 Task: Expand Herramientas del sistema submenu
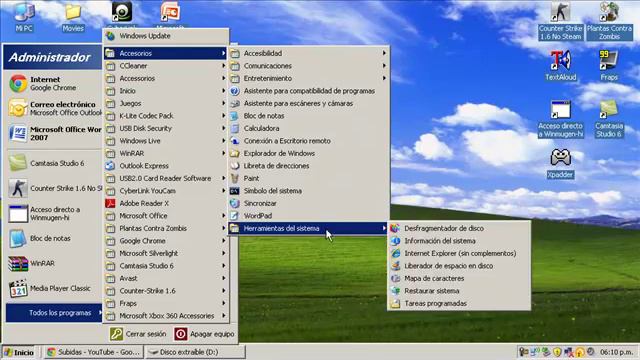308,229
